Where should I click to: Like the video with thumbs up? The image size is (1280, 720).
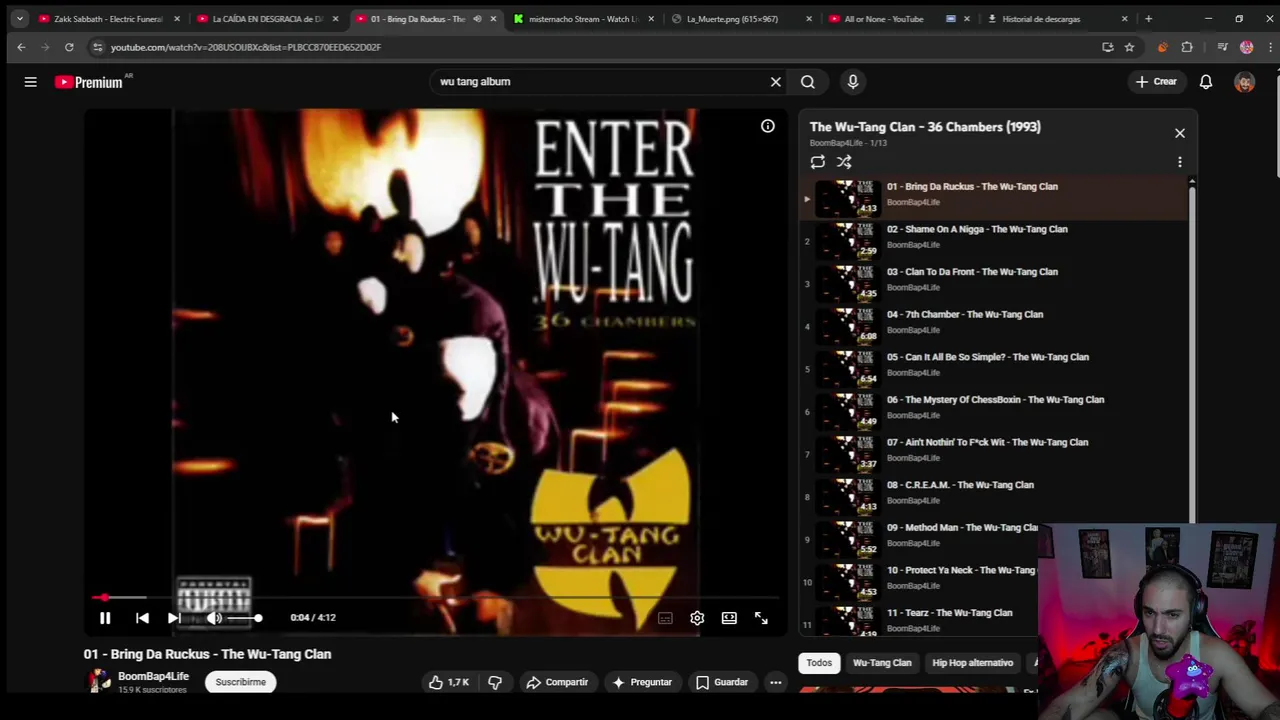coord(448,682)
